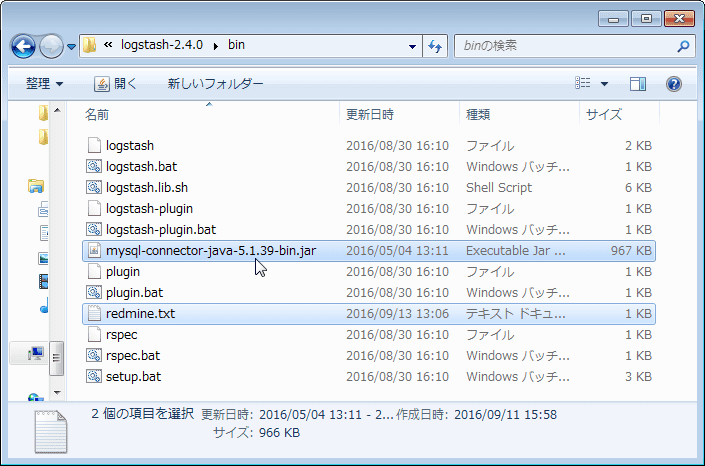Click the mysql-connector jar file icon

[x=94, y=251]
